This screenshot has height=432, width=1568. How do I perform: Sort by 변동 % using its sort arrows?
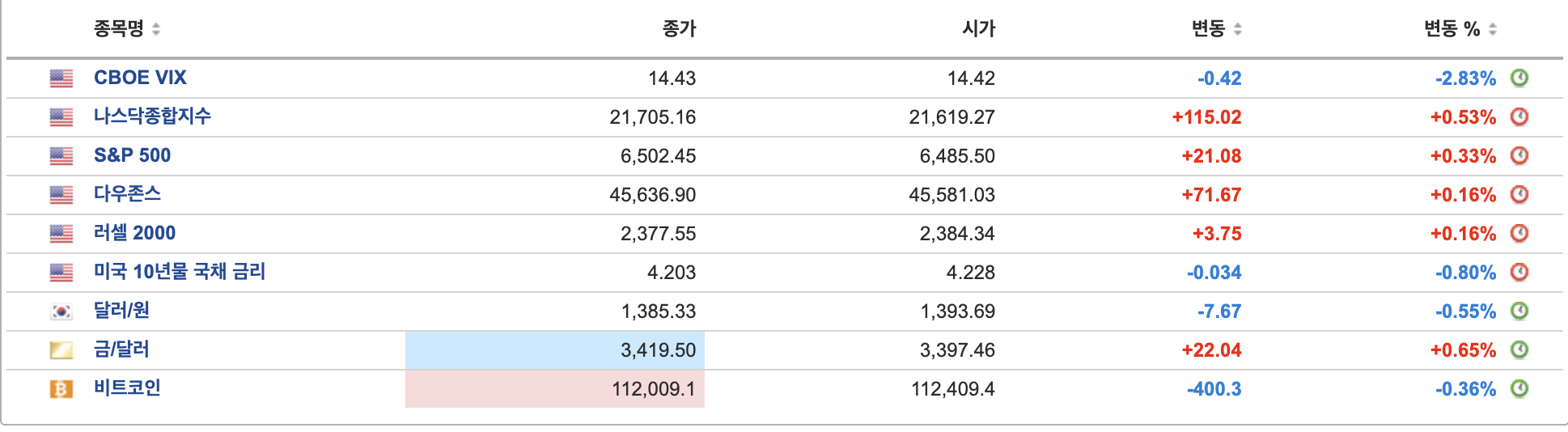1493,29
